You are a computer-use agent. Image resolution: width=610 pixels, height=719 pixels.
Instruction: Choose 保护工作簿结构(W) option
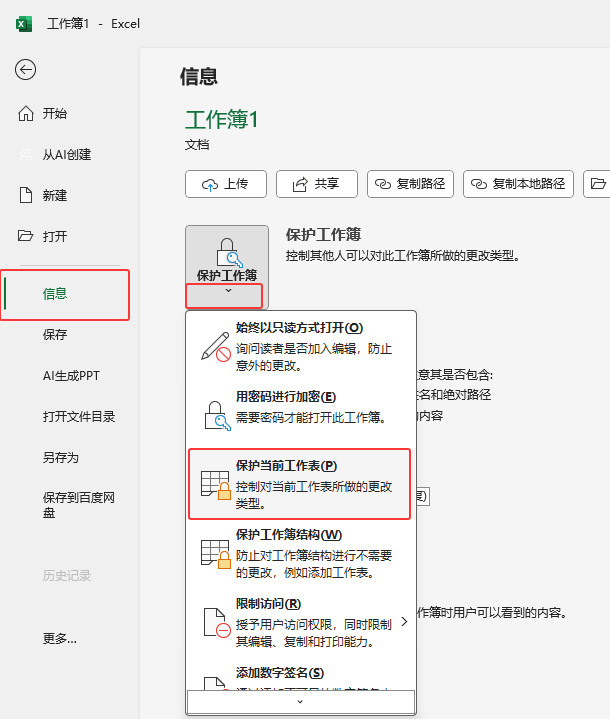[300, 553]
